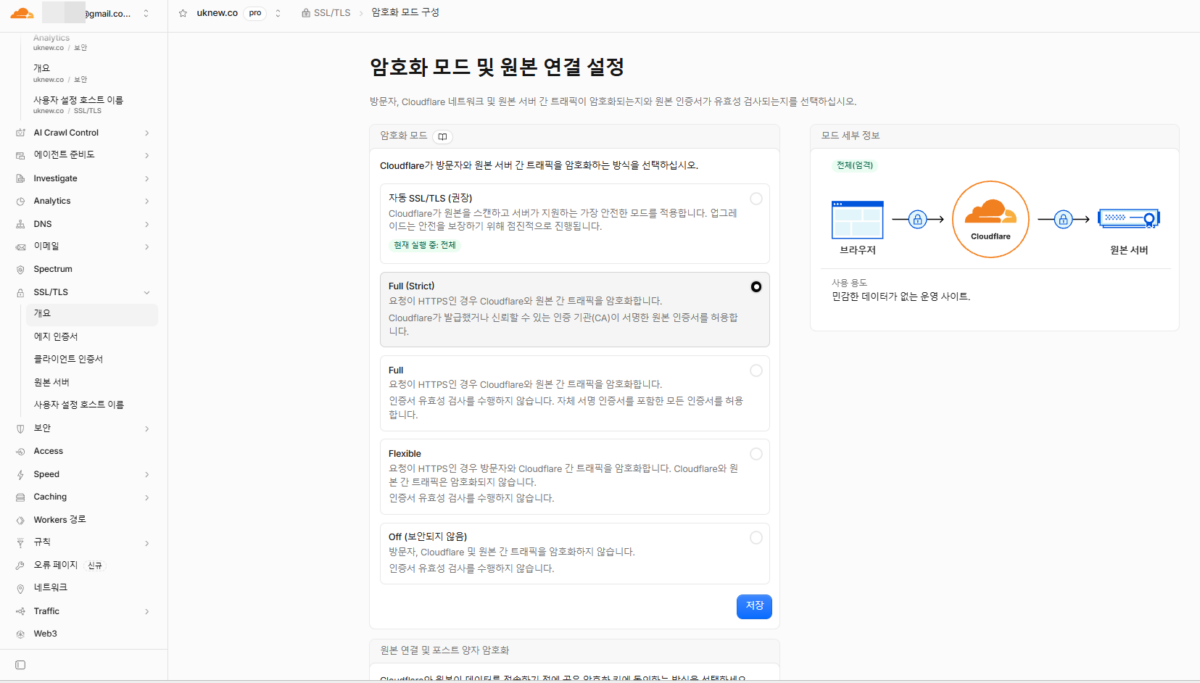Click the lock icon in the SSL/TLS breadcrumb
This screenshot has height=683, width=1200.
pyautogui.click(x=305, y=13)
